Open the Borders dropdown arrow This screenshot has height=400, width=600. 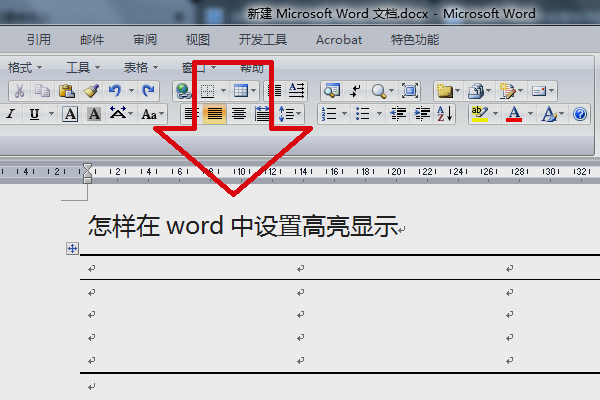point(223,91)
